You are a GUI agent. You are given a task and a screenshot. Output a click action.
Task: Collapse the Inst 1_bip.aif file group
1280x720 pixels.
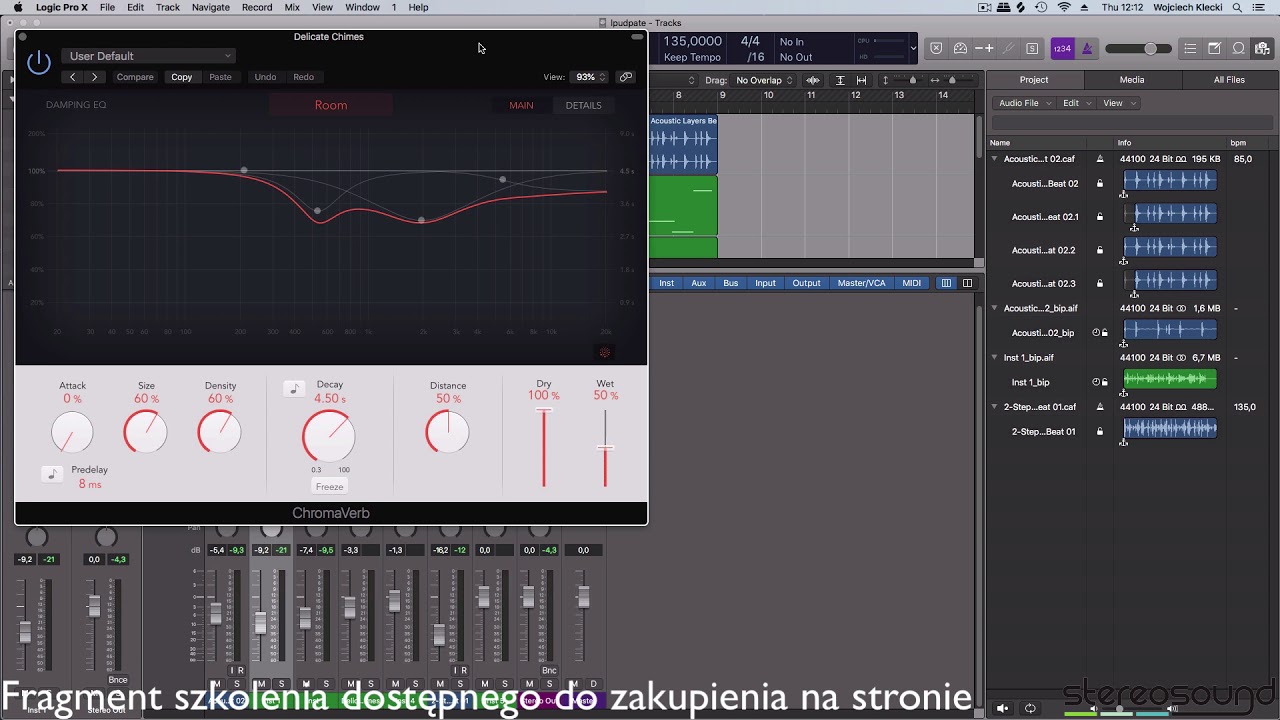pyautogui.click(x=994, y=357)
